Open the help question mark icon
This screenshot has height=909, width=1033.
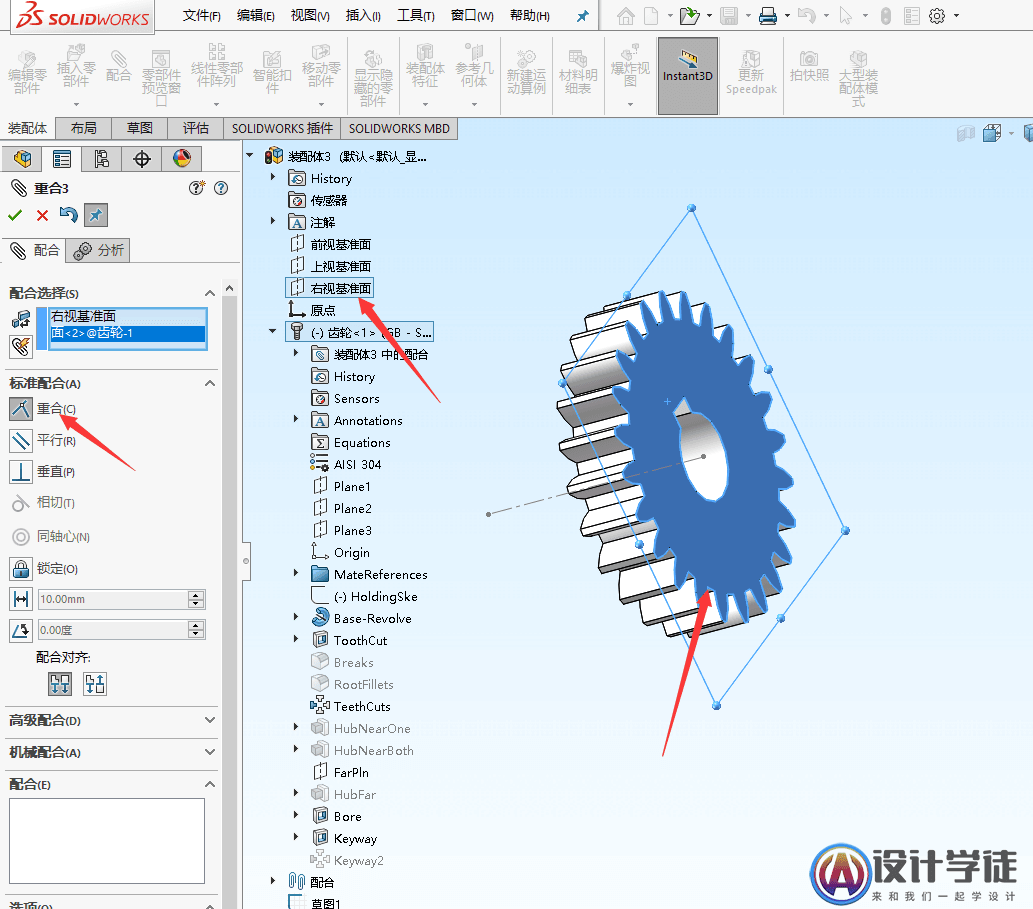point(221,188)
